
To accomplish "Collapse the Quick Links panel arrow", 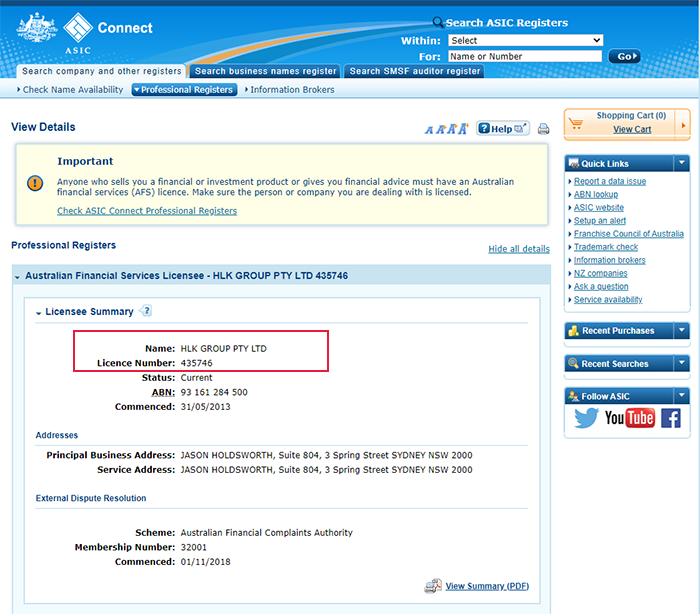I will click(x=681, y=163).
